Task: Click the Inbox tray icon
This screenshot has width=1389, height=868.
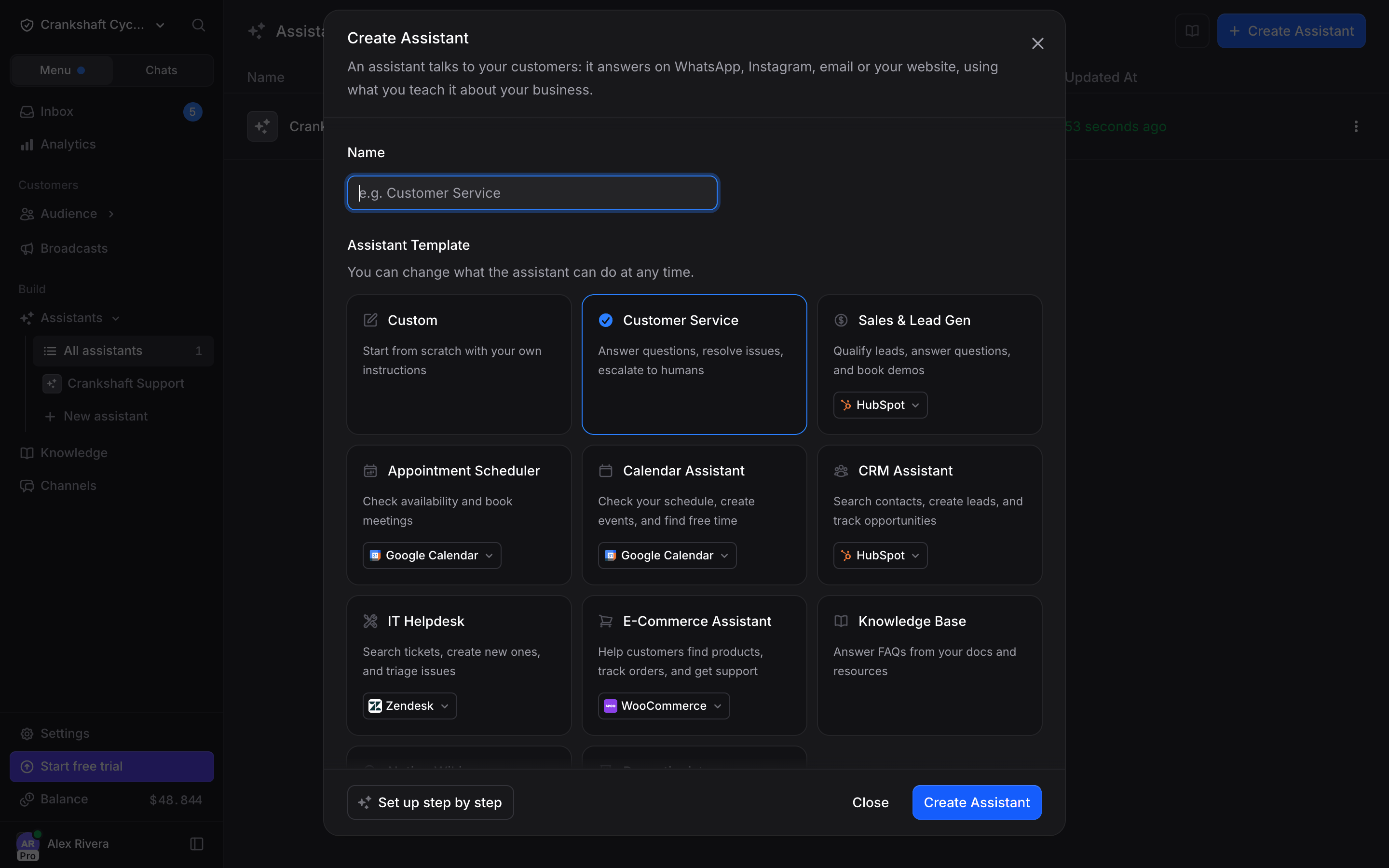Action: pos(27,111)
